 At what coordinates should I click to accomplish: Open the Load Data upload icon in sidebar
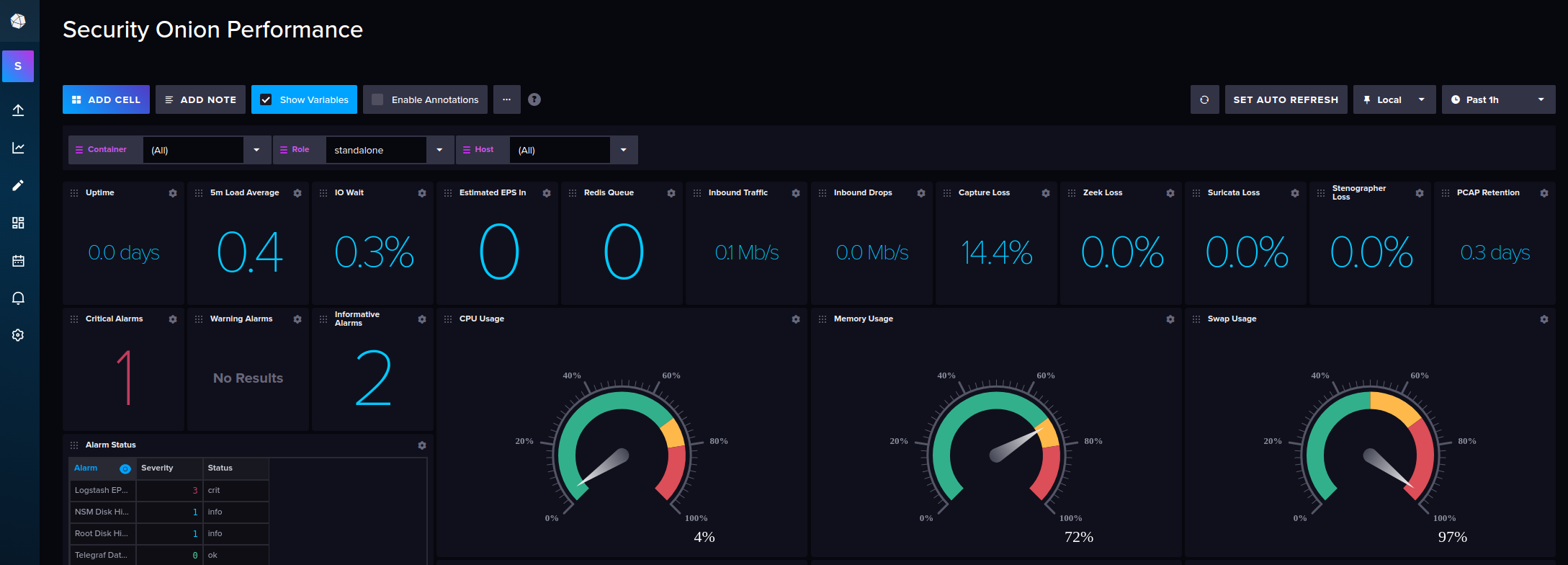pyautogui.click(x=18, y=110)
